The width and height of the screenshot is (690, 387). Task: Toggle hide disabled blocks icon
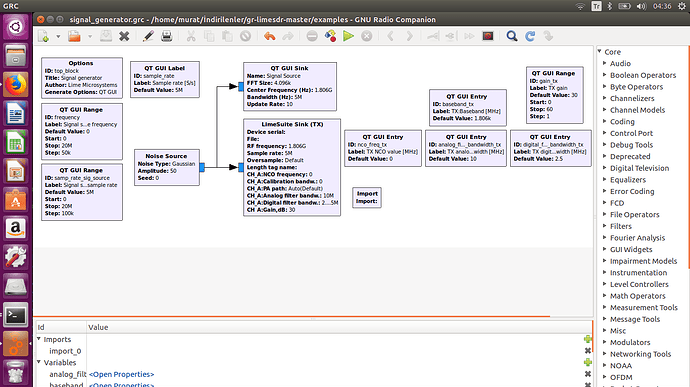coord(488,36)
